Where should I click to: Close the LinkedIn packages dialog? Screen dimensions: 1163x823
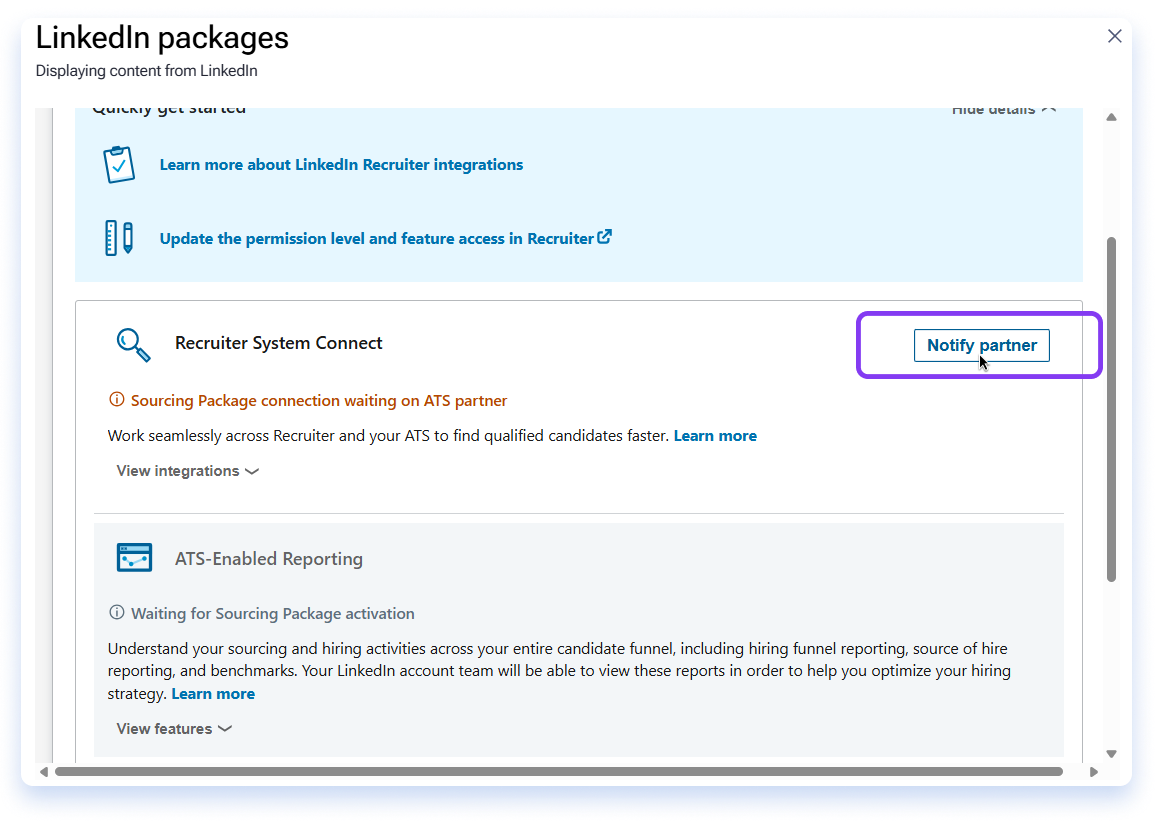(1114, 36)
